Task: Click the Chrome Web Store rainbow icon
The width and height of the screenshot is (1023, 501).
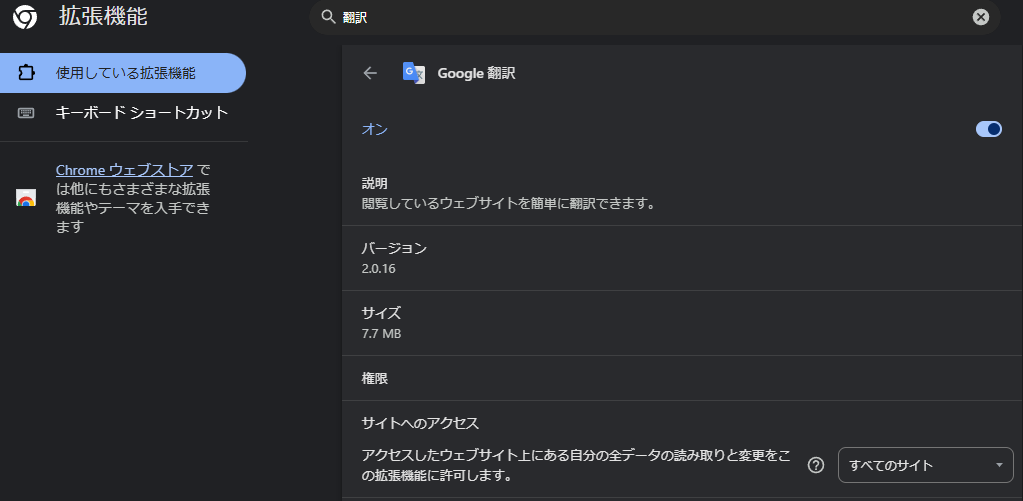Action: (26, 198)
